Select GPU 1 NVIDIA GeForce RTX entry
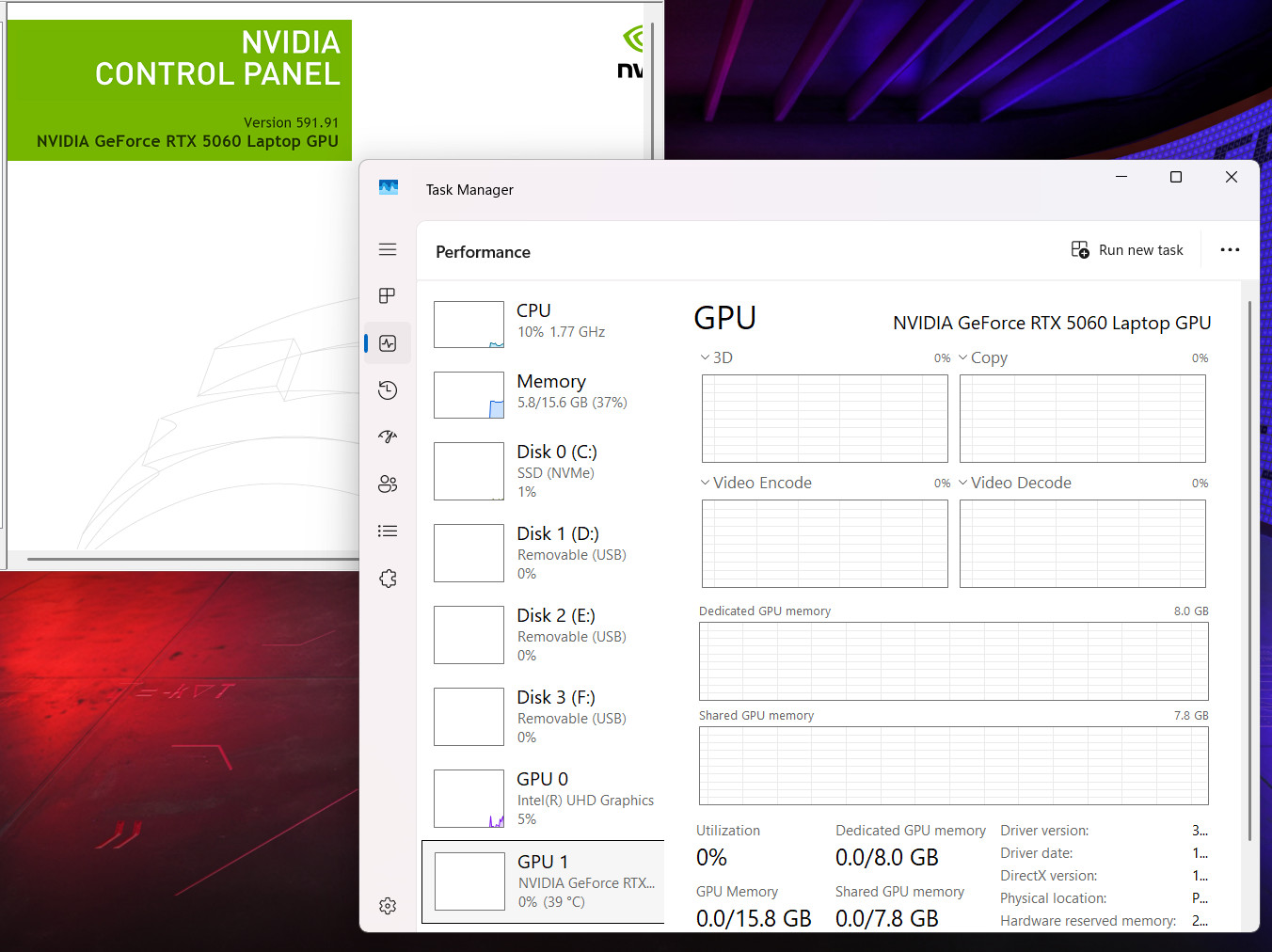The height and width of the screenshot is (952, 1272). coord(544,881)
